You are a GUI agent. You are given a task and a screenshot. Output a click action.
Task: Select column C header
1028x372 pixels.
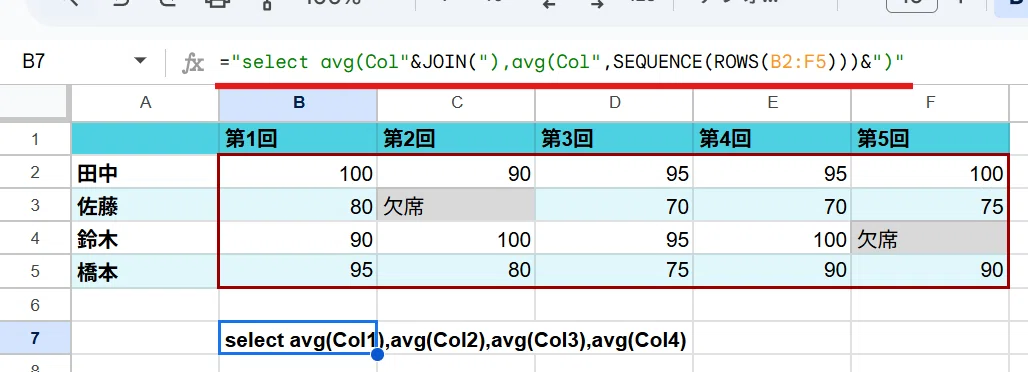point(456,102)
